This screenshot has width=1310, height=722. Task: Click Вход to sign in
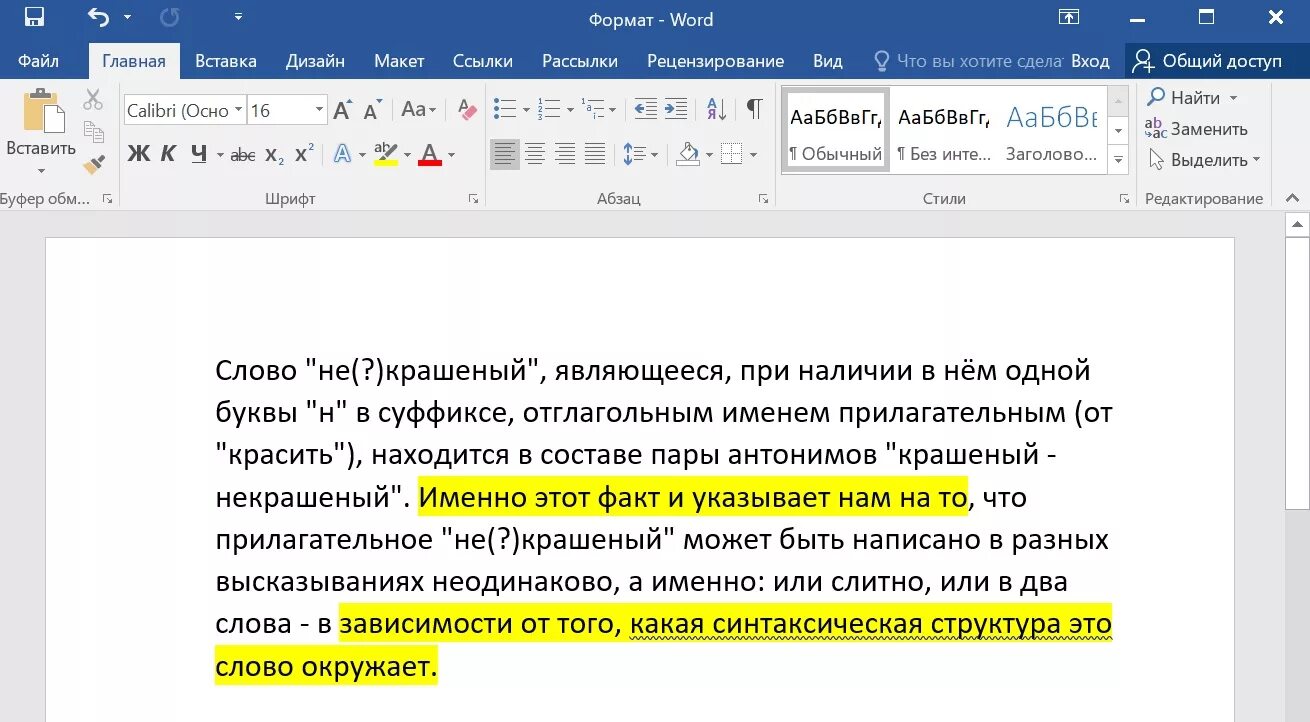click(1090, 61)
